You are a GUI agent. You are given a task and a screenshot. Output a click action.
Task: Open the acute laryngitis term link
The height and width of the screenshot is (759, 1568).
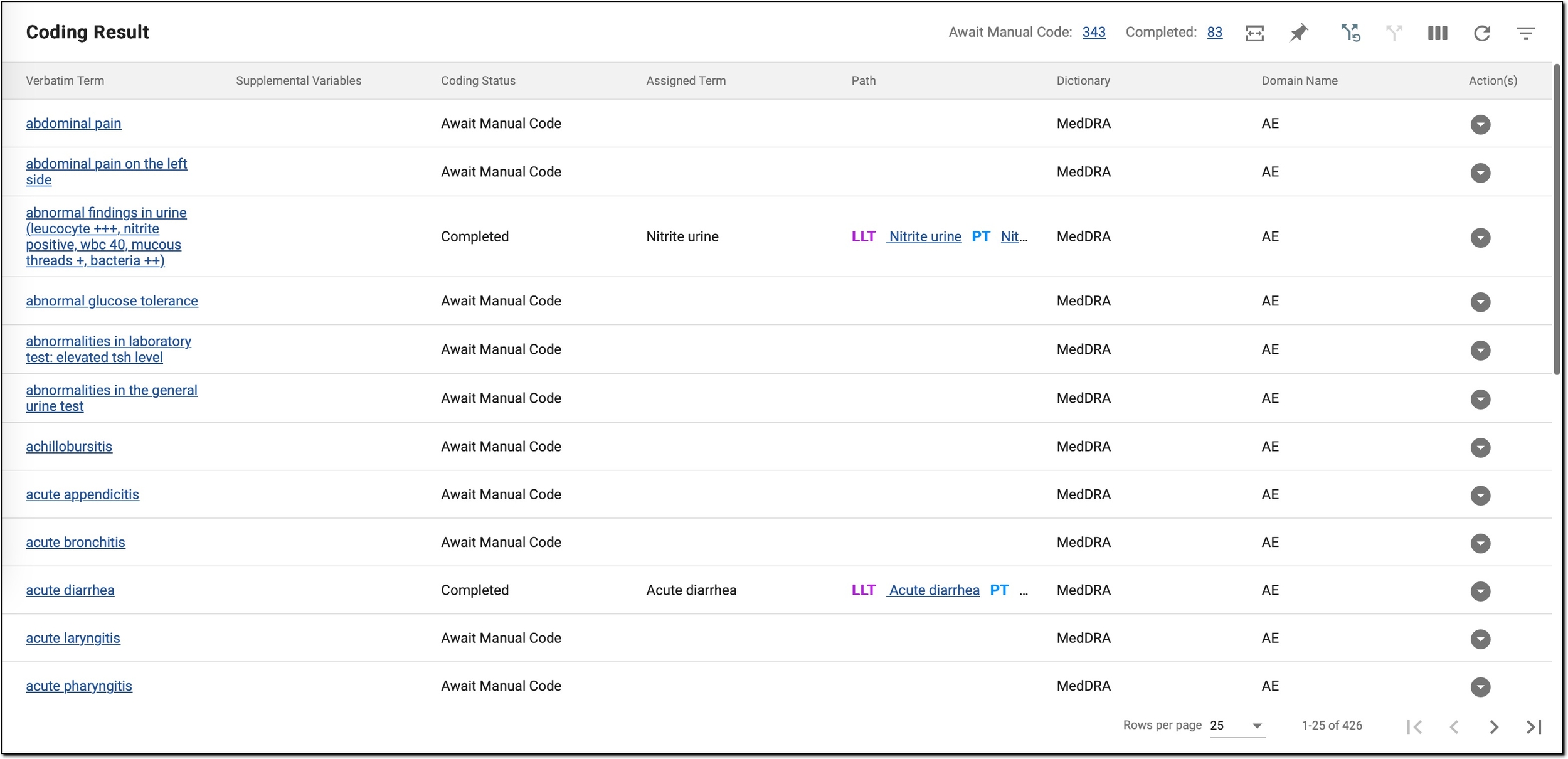pos(73,638)
